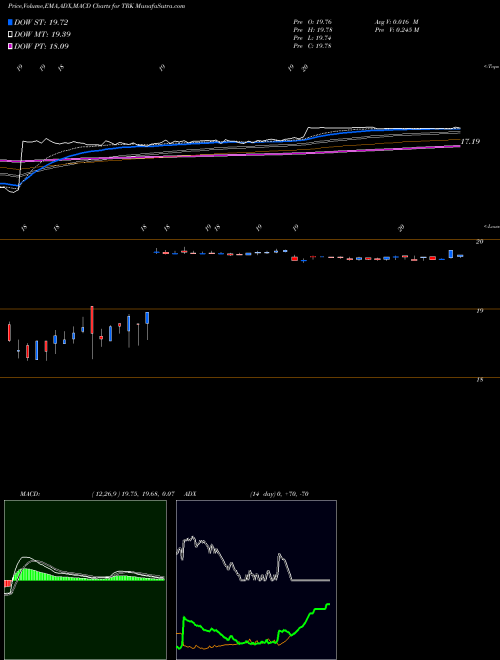Click the 17.19 price label on EMA chart
The image size is (500, 660).
470,142
